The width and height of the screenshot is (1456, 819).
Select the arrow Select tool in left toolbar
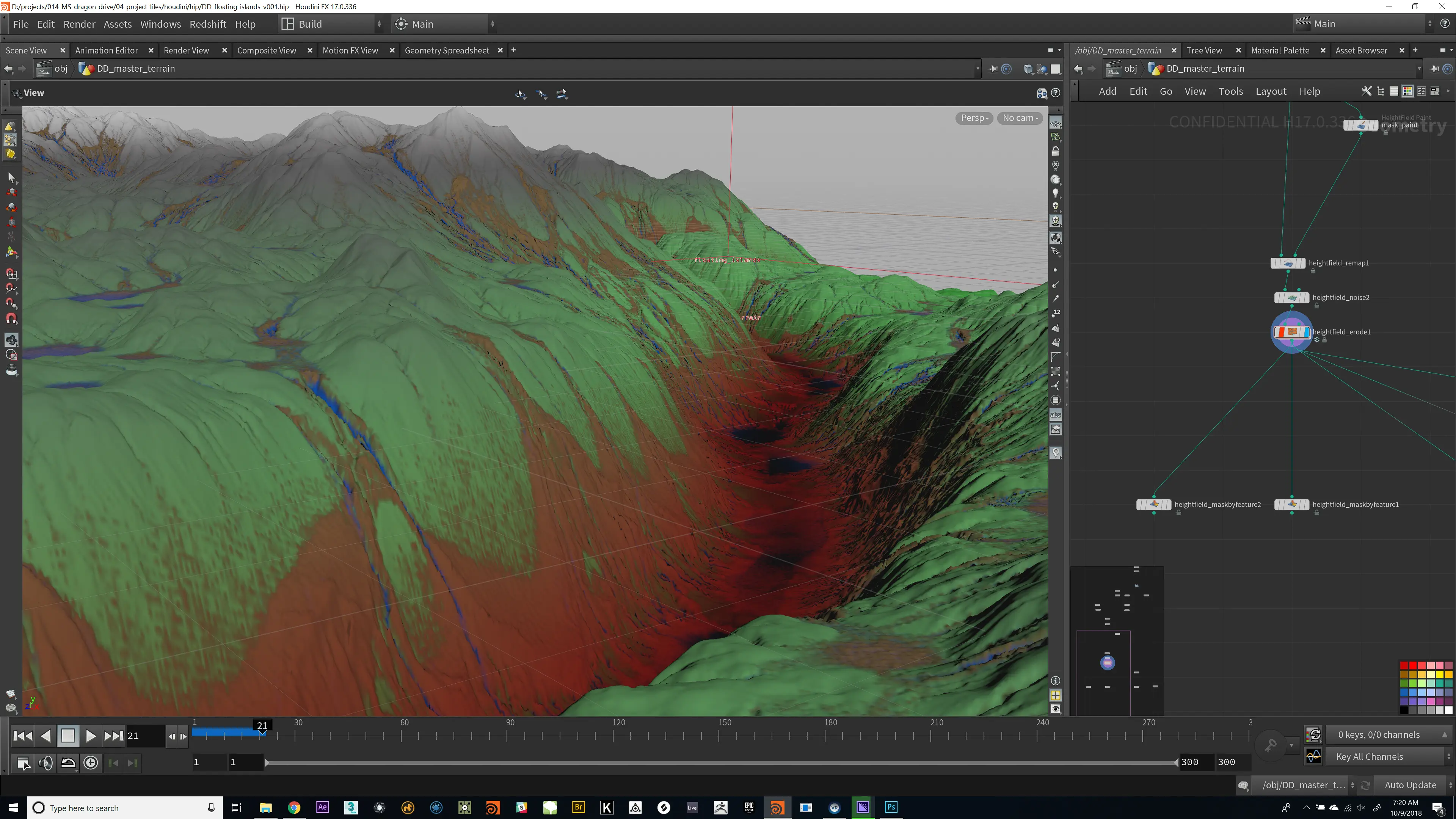pyautogui.click(x=11, y=177)
